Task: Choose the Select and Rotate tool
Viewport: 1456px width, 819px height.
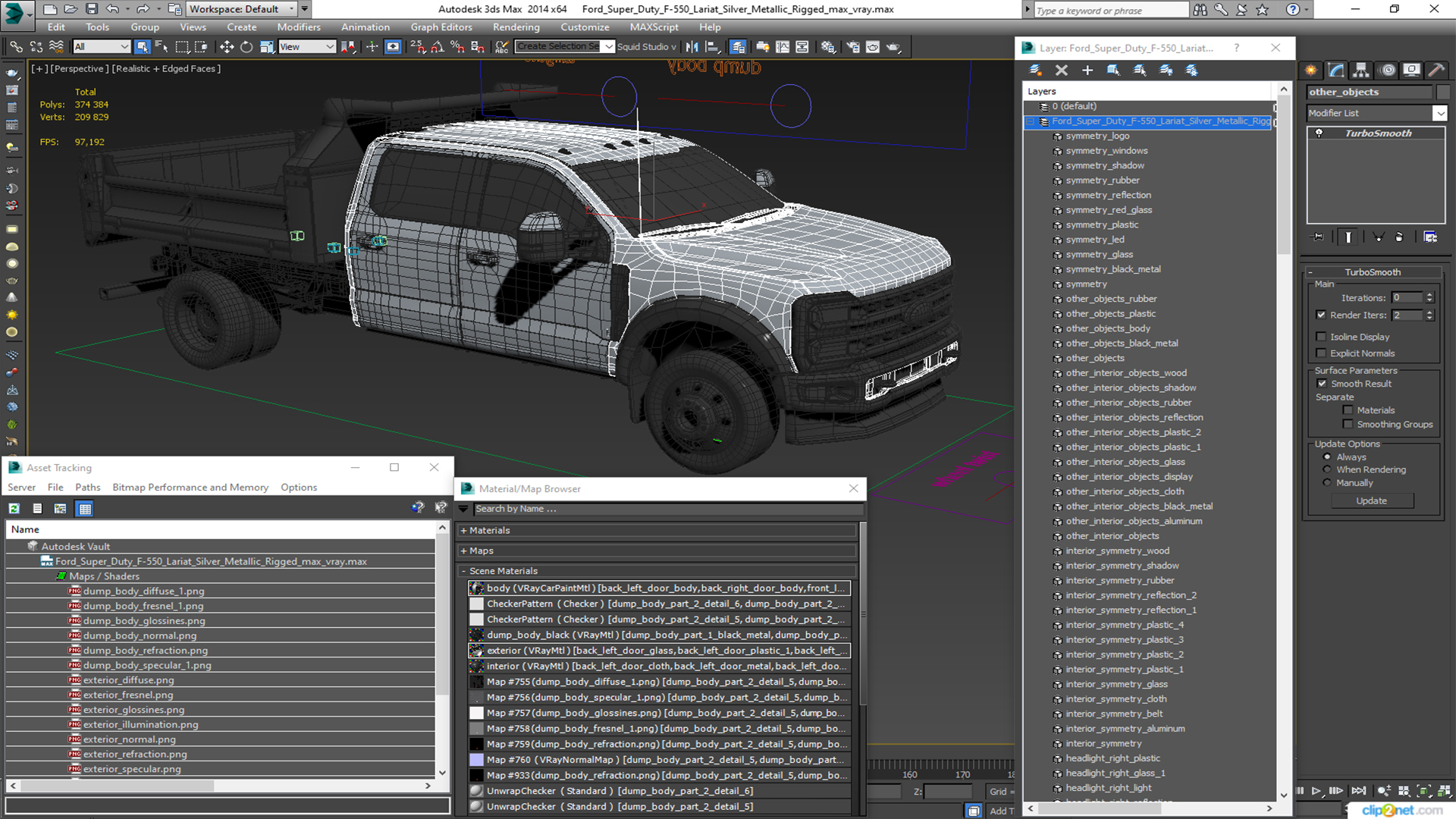Action: click(246, 47)
